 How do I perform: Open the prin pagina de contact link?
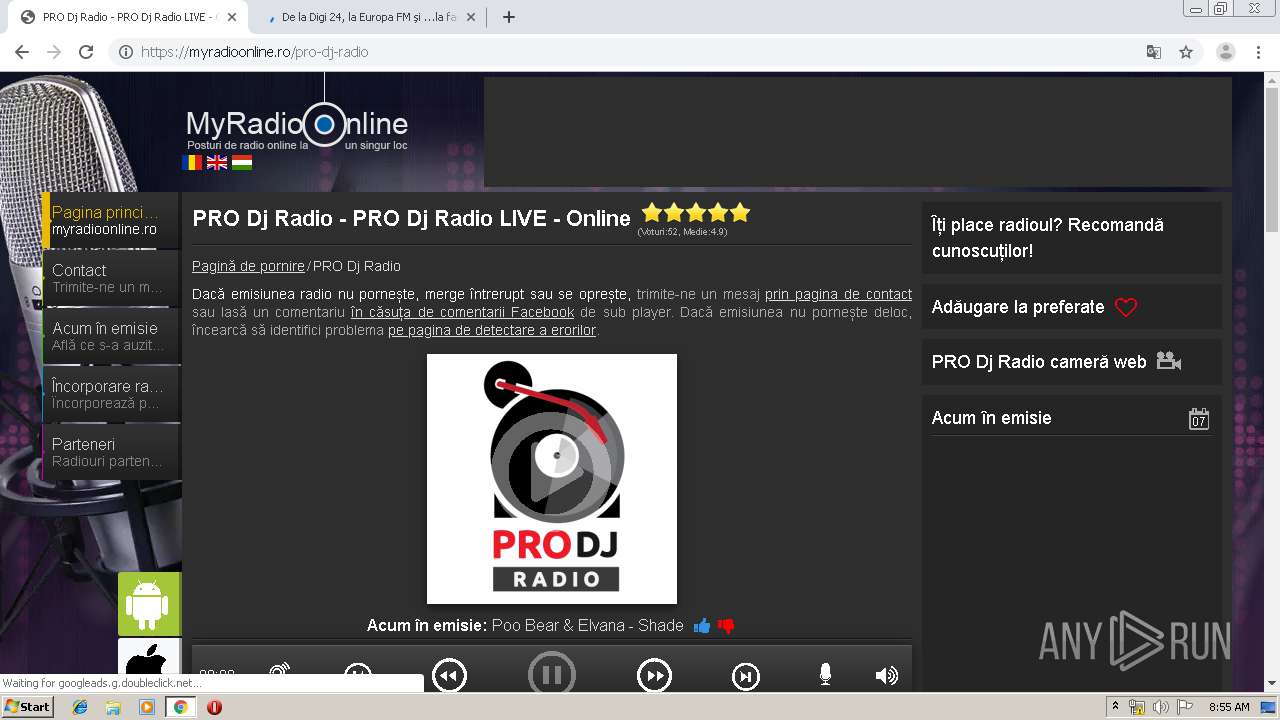point(838,294)
